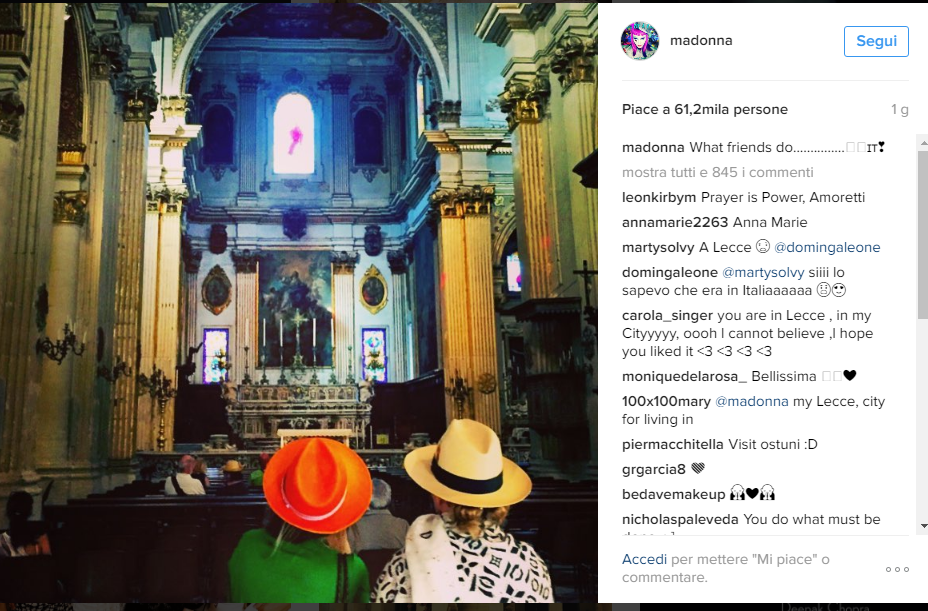This screenshot has width=928, height=611.
Task: Open @martysolvy mention in domingaleone's comment
Action: click(763, 272)
